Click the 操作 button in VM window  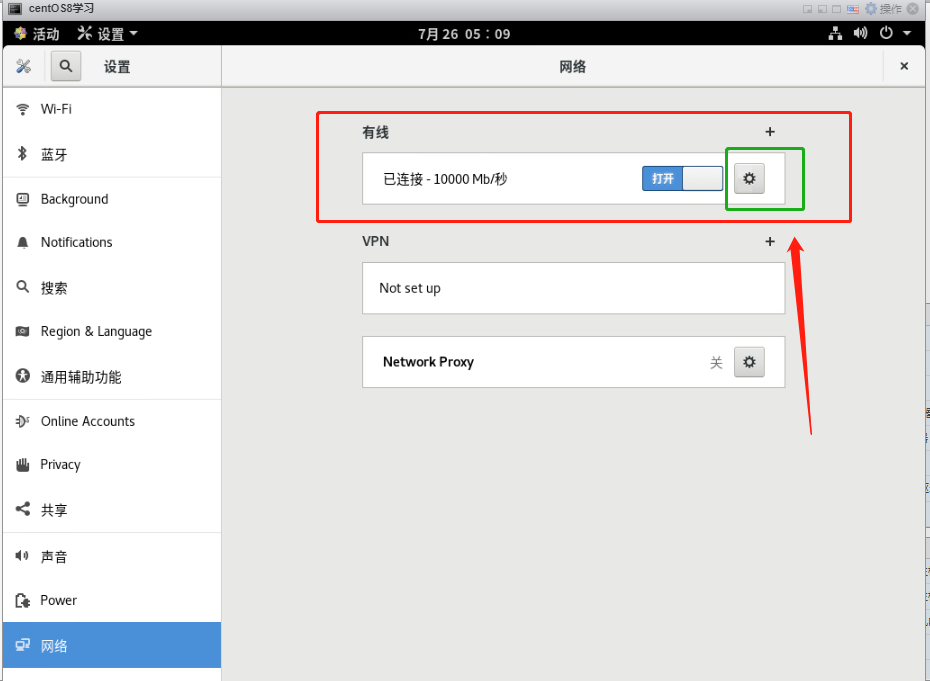tap(890, 9)
